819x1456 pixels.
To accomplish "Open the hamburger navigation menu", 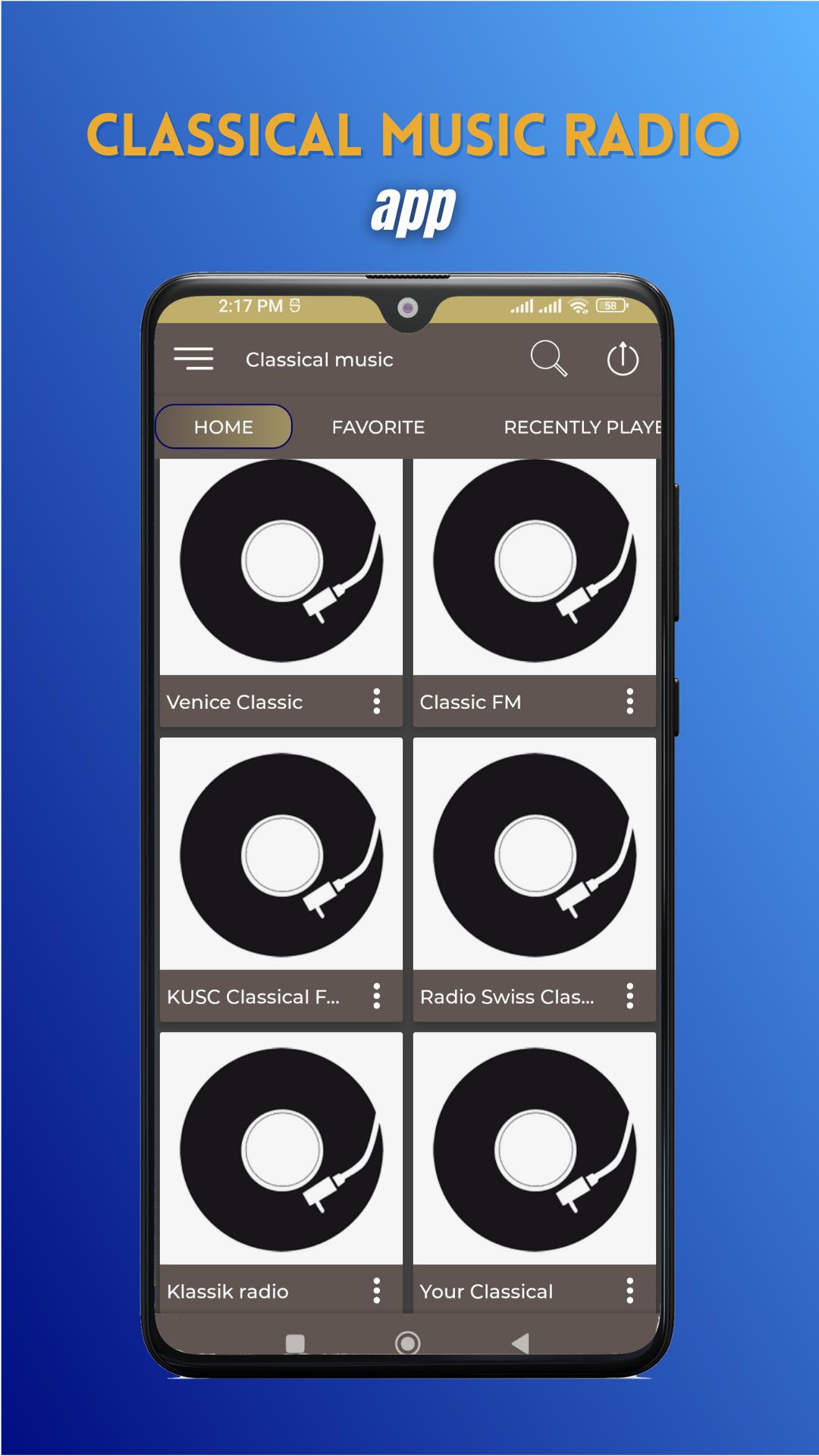I will (x=193, y=359).
